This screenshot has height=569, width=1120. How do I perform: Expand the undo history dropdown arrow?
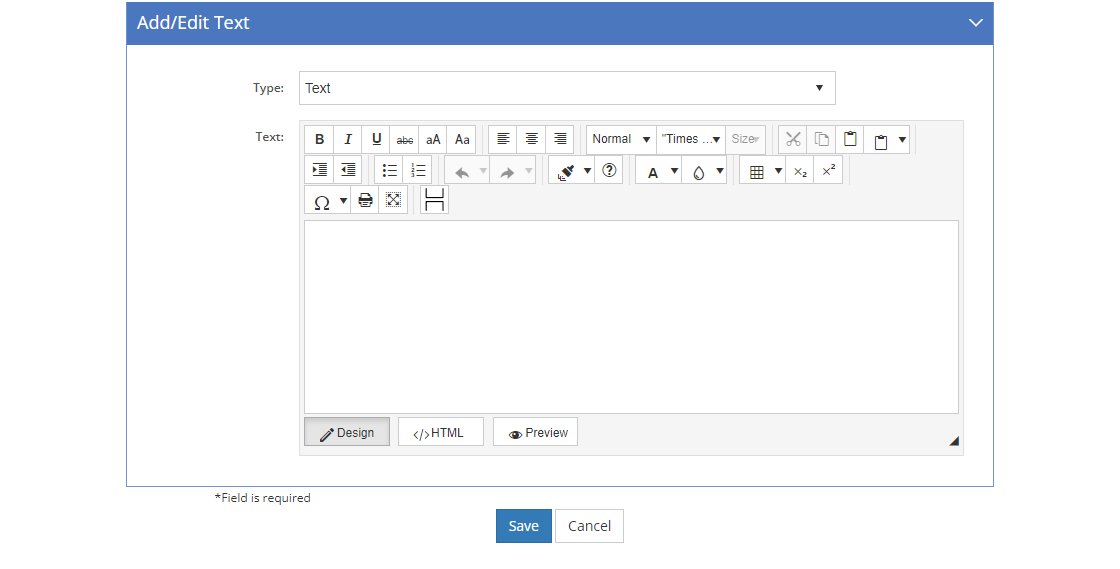pyautogui.click(x=483, y=171)
